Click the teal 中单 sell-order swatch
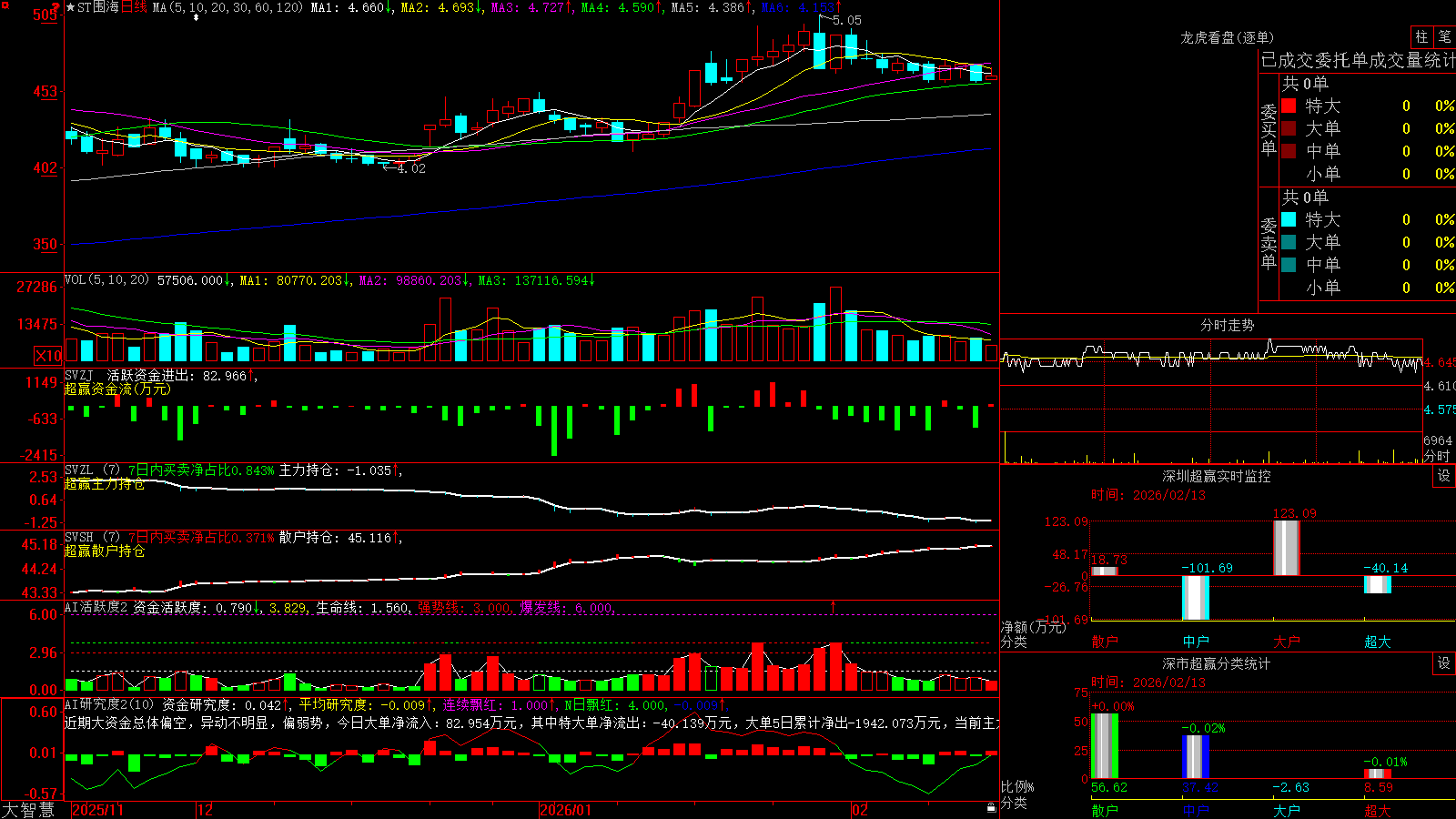 click(x=1289, y=265)
